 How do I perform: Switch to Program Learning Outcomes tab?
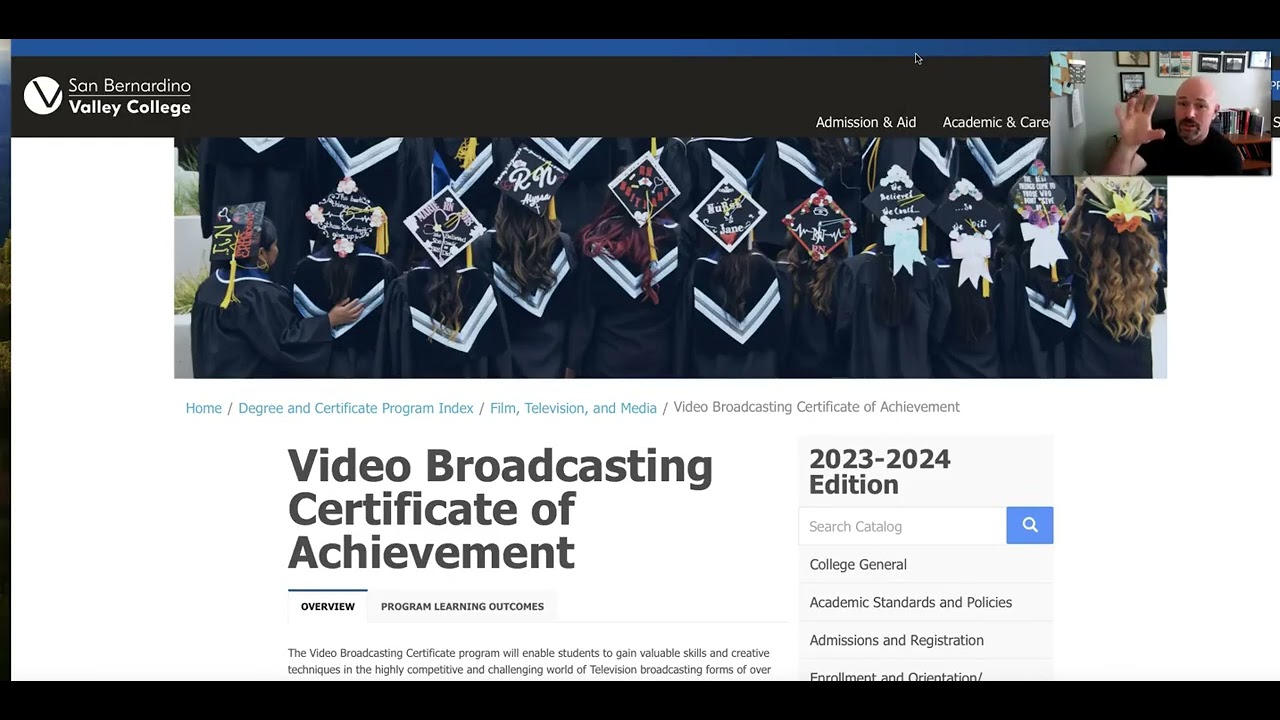[x=462, y=606]
